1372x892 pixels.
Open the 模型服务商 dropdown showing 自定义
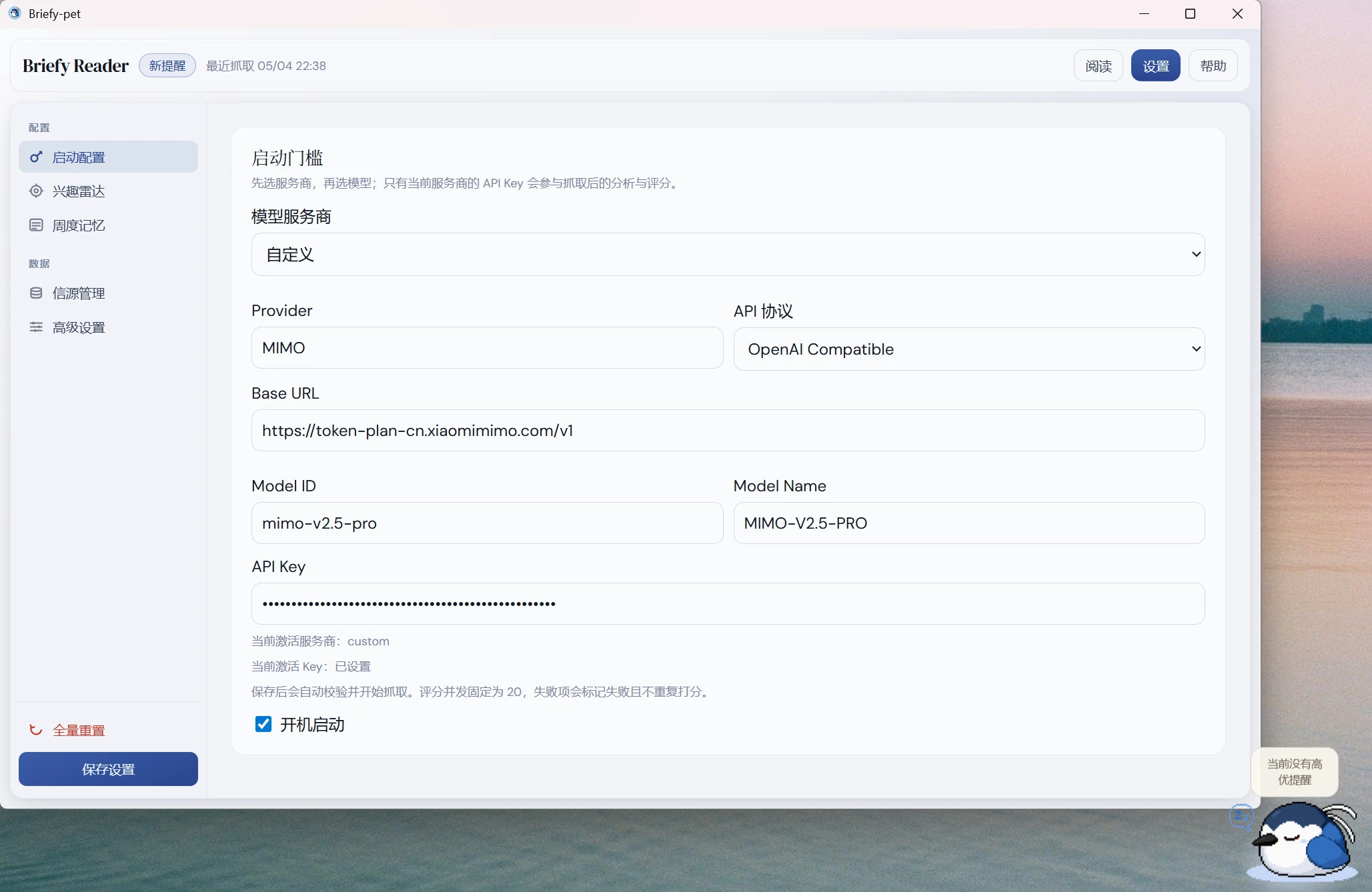click(728, 254)
